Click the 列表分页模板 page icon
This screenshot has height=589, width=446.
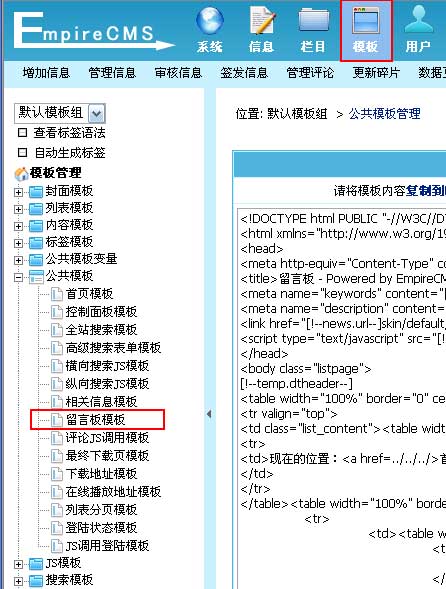pyautogui.click(x=57, y=510)
